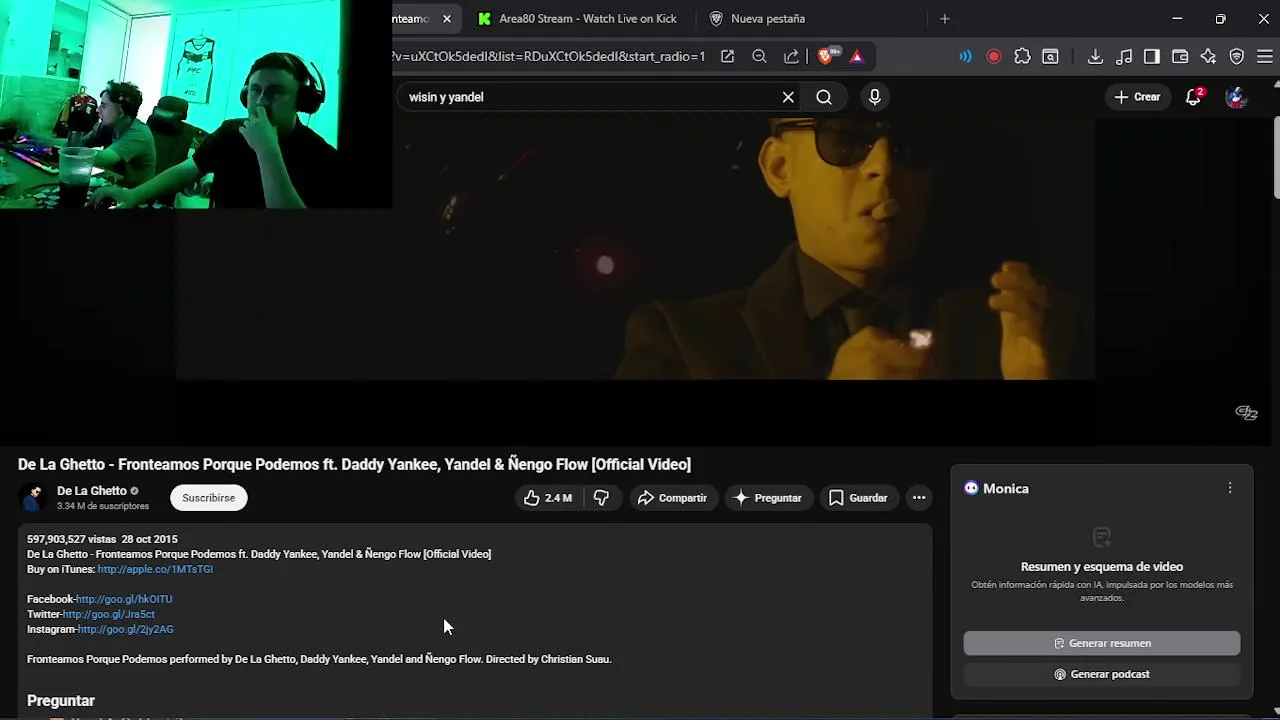Viewport: 1280px width, 720px height.
Task: Click the blue sound waves extension icon
Action: (x=965, y=57)
